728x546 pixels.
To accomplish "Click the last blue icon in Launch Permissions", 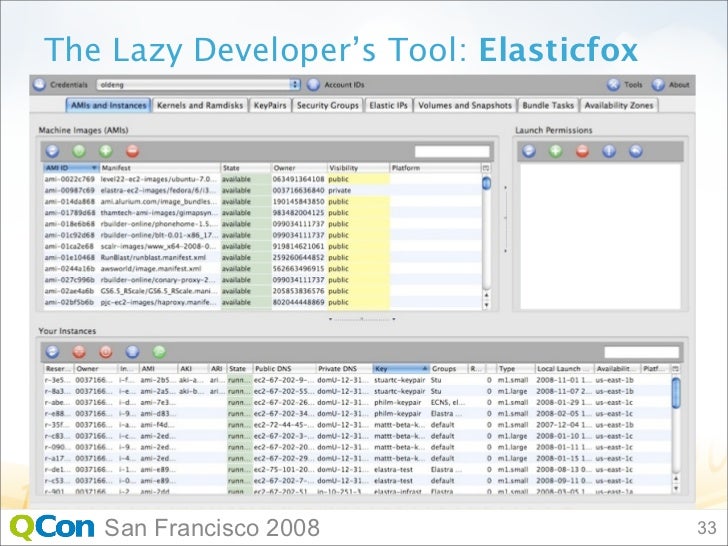I will pos(636,151).
